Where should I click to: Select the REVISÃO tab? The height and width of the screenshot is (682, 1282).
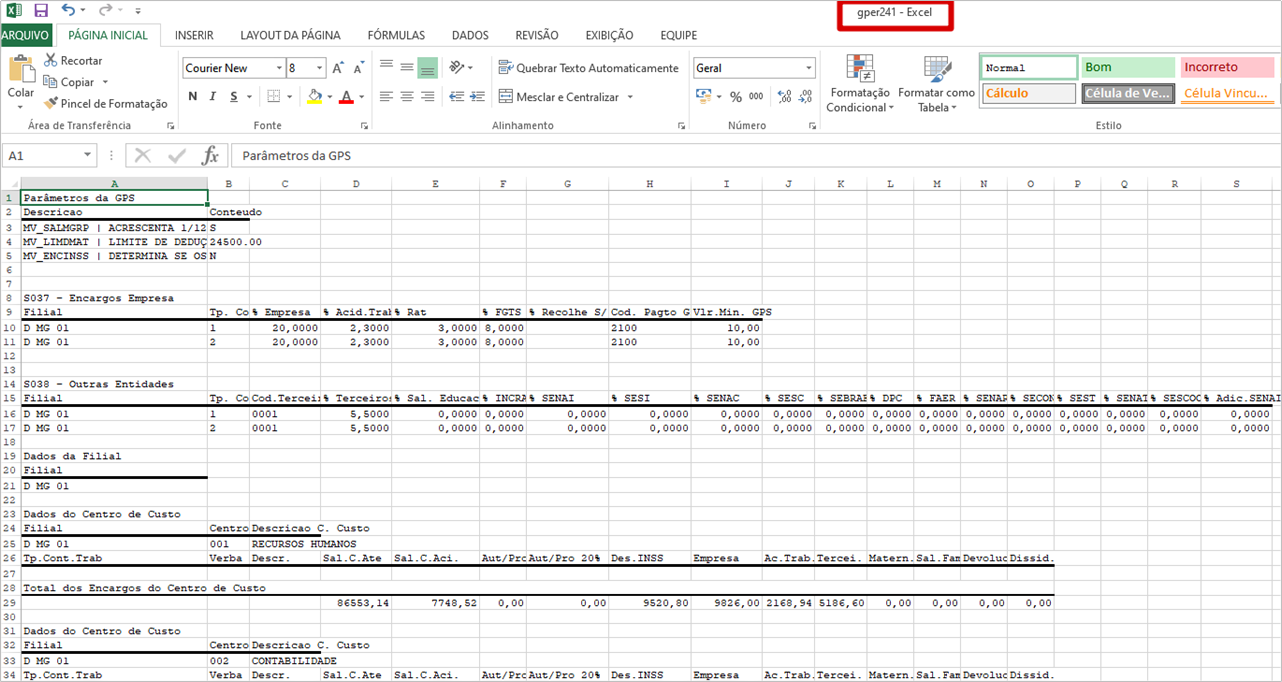(537, 35)
